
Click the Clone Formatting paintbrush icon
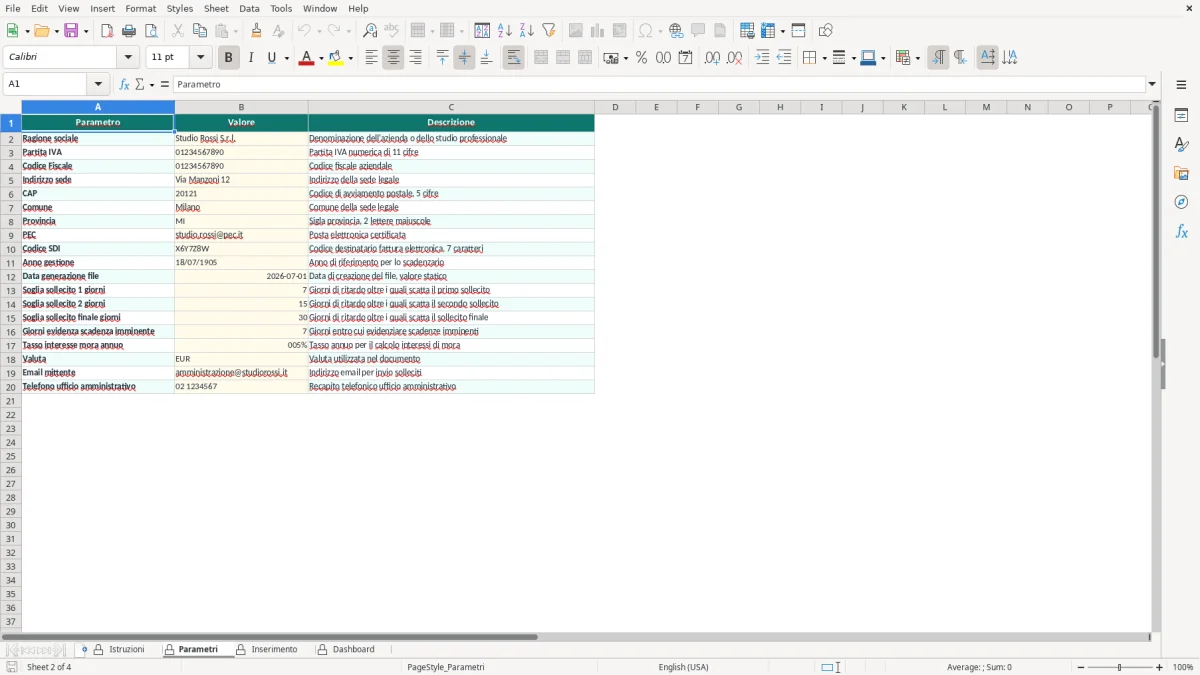257,31
